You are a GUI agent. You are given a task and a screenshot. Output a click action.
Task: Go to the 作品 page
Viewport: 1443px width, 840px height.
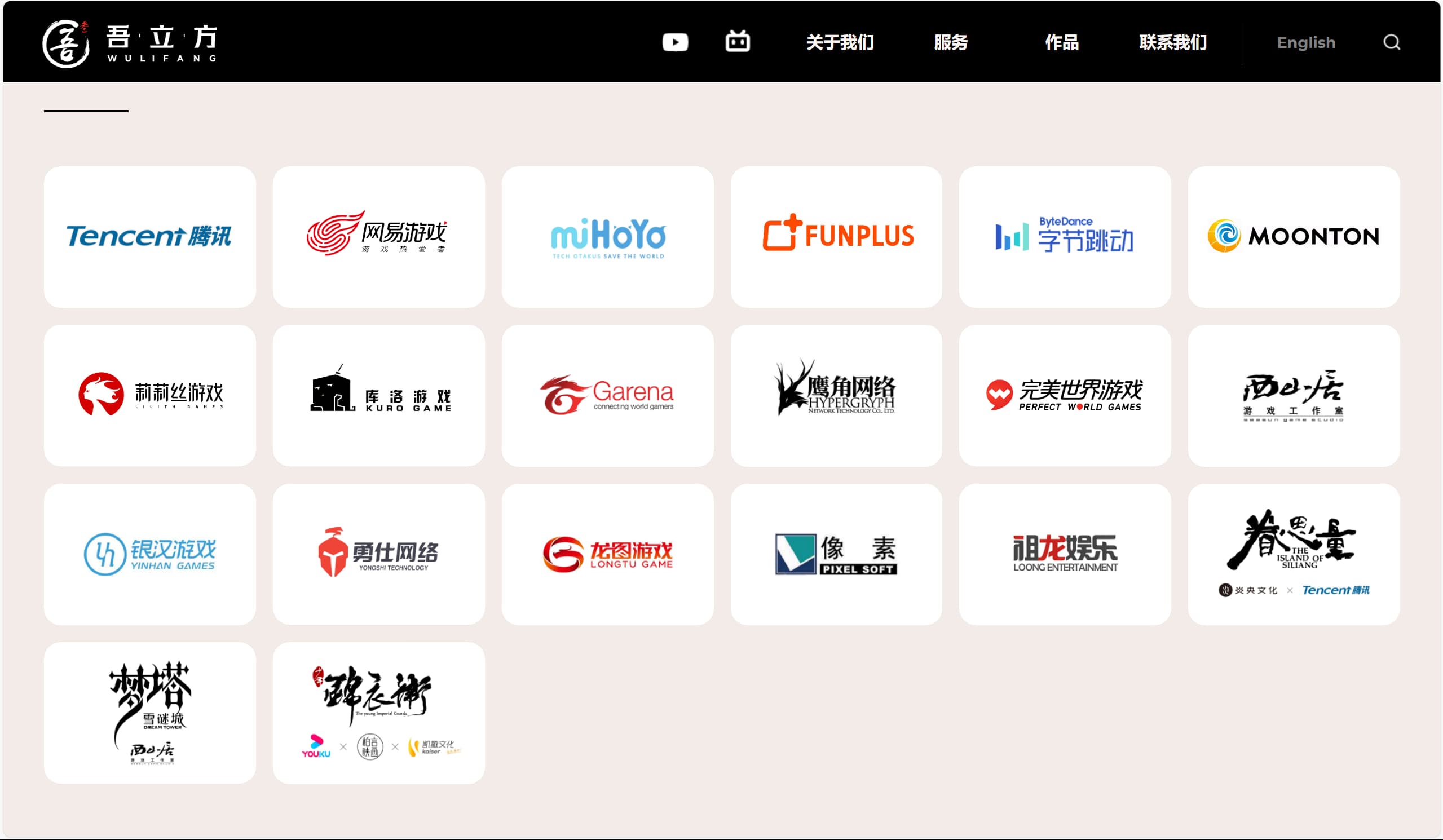click(x=1062, y=42)
